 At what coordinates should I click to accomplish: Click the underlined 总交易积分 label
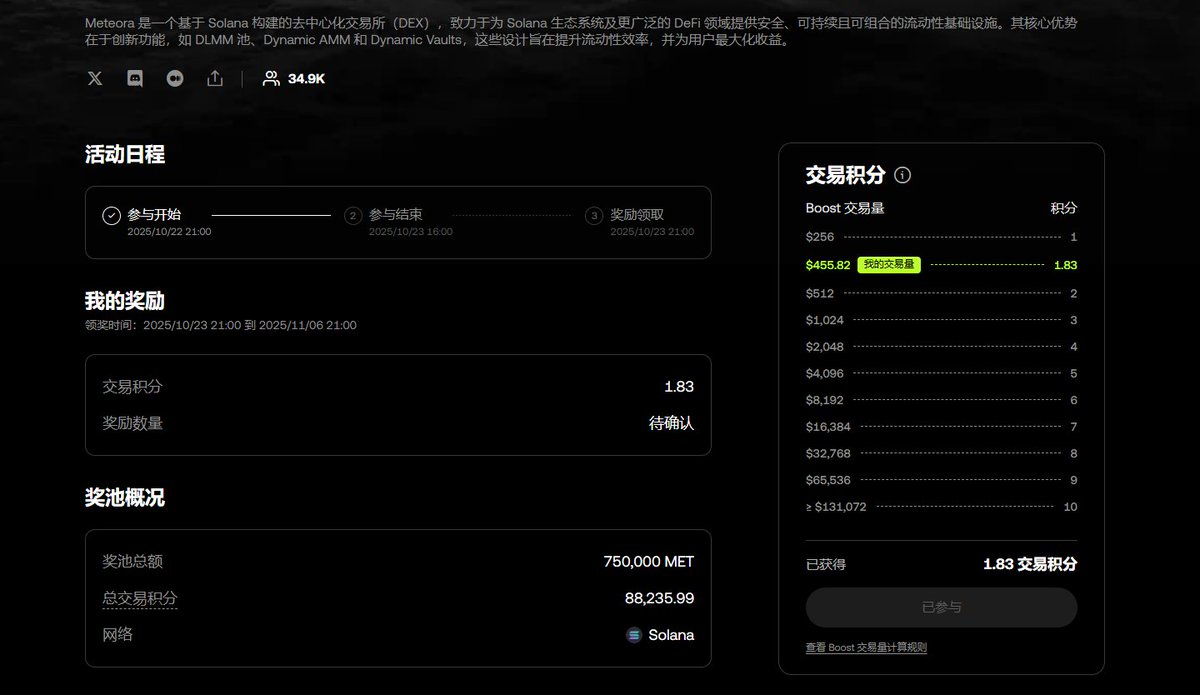click(140, 598)
